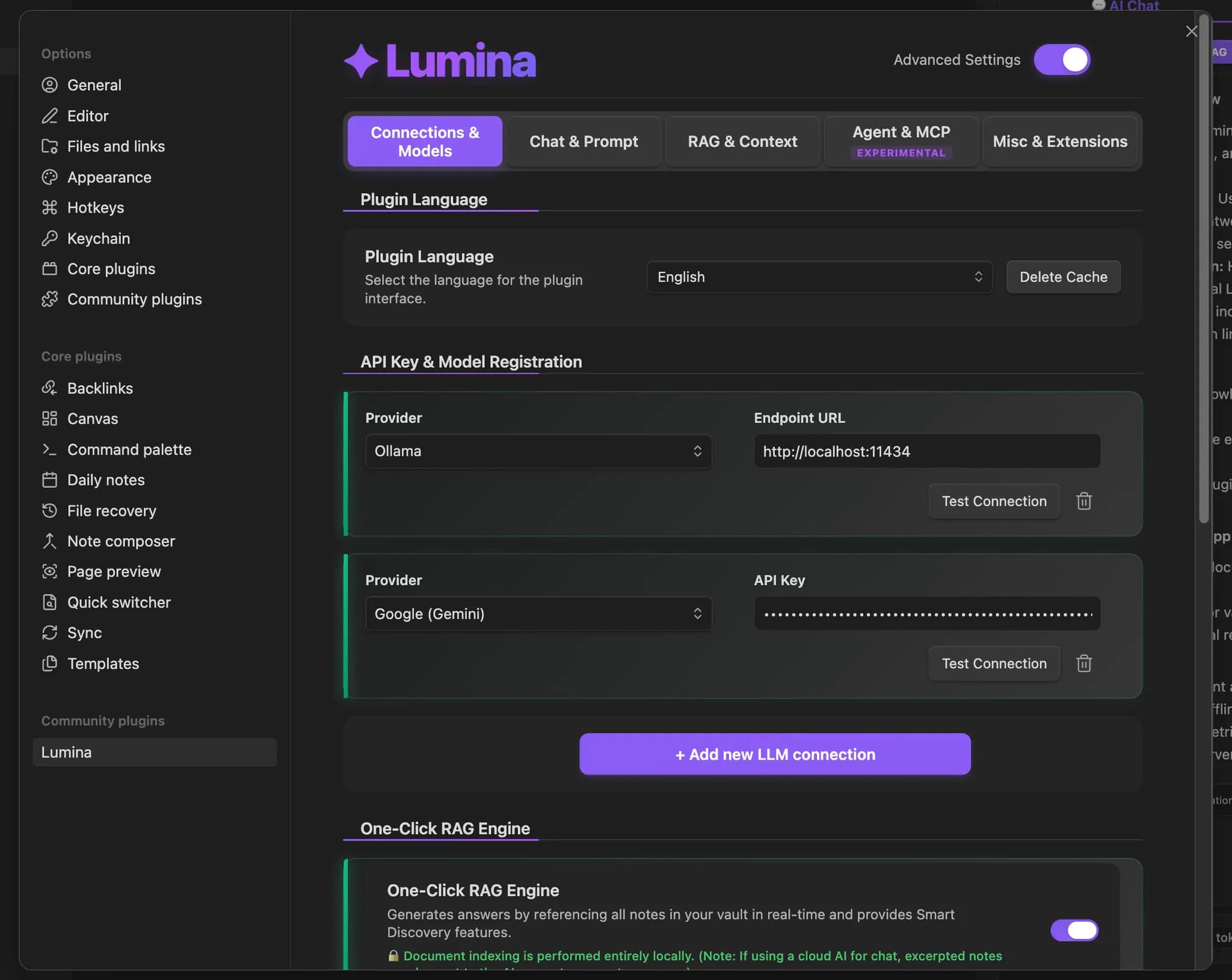Switch to the Chat & Prompt tab

tap(584, 141)
